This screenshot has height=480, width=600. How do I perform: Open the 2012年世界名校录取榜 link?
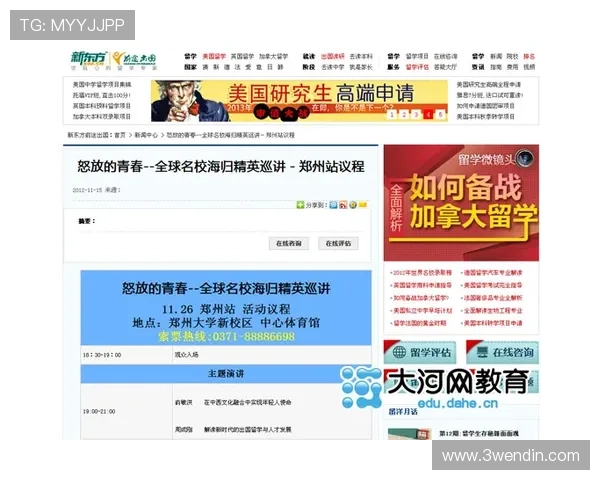point(421,273)
